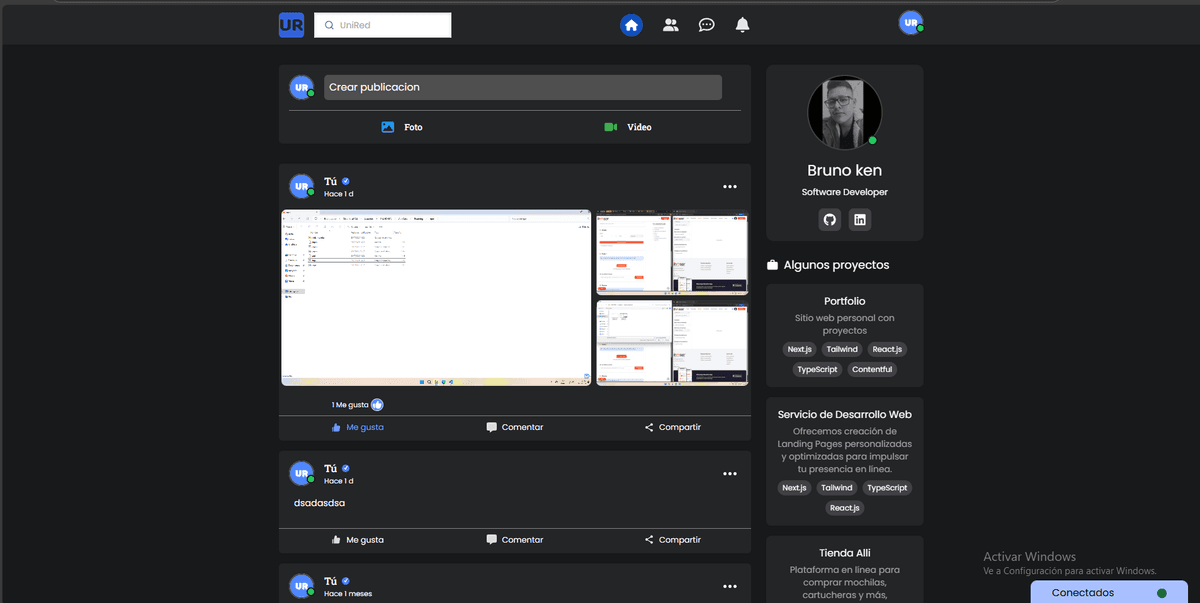
Task: Select Foto to attach a photo
Action: (402, 128)
